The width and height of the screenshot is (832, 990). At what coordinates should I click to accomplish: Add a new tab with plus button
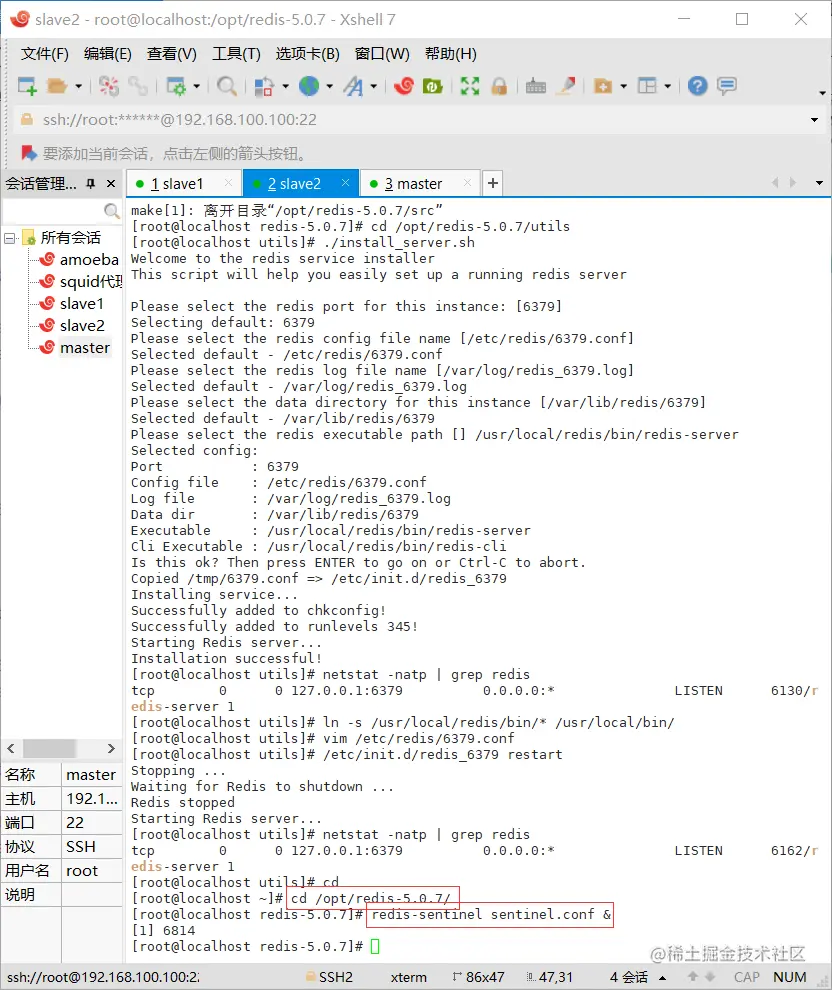[493, 183]
